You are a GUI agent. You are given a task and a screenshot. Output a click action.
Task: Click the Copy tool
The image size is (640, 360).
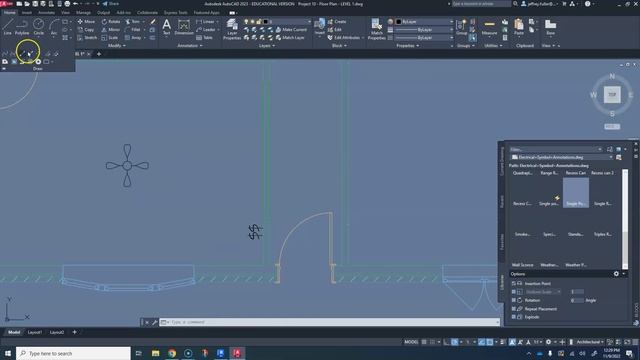click(x=86, y=29)
